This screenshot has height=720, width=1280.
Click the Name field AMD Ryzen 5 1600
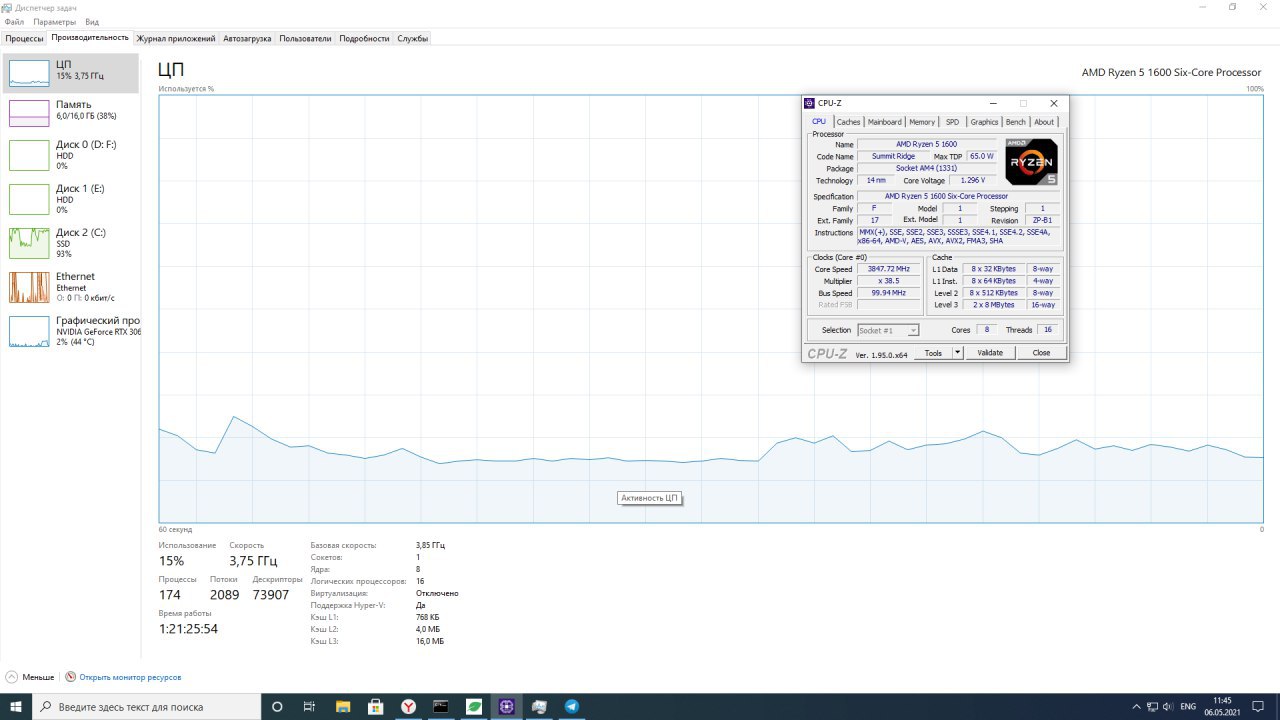tap(926, 144)
